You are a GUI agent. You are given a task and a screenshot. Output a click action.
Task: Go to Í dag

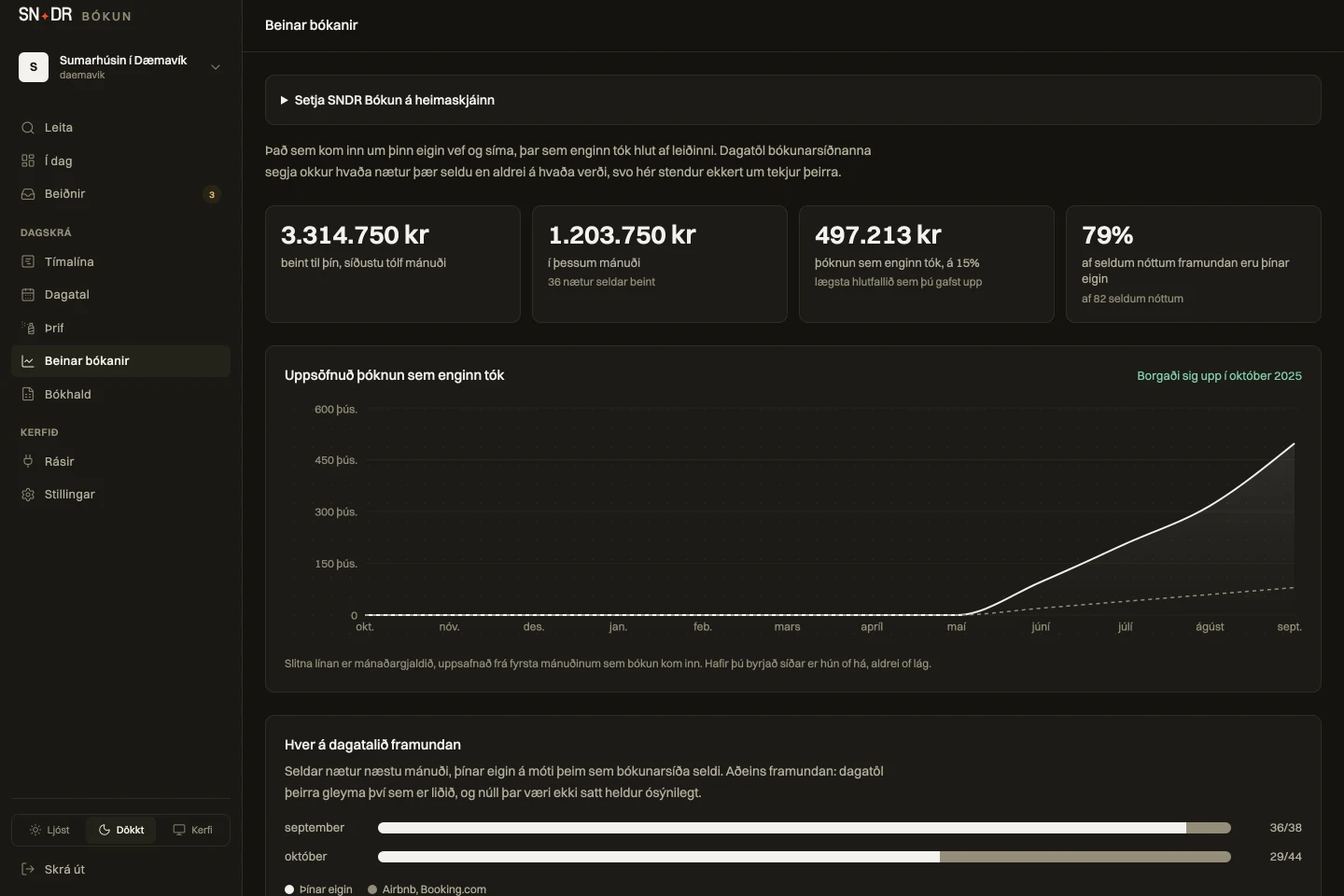(x=120, y=161)
